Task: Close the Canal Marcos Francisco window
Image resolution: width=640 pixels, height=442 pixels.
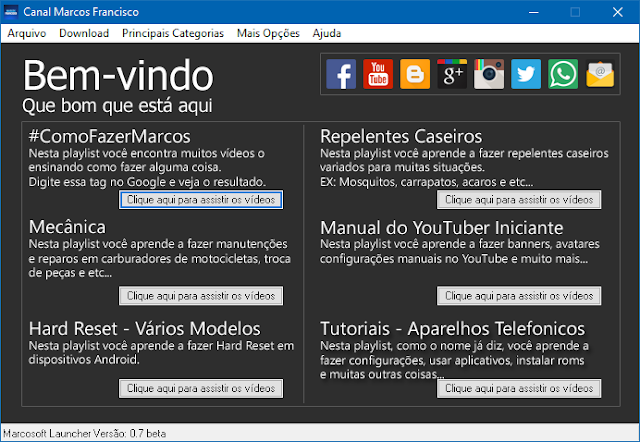Action: [618, 12]
